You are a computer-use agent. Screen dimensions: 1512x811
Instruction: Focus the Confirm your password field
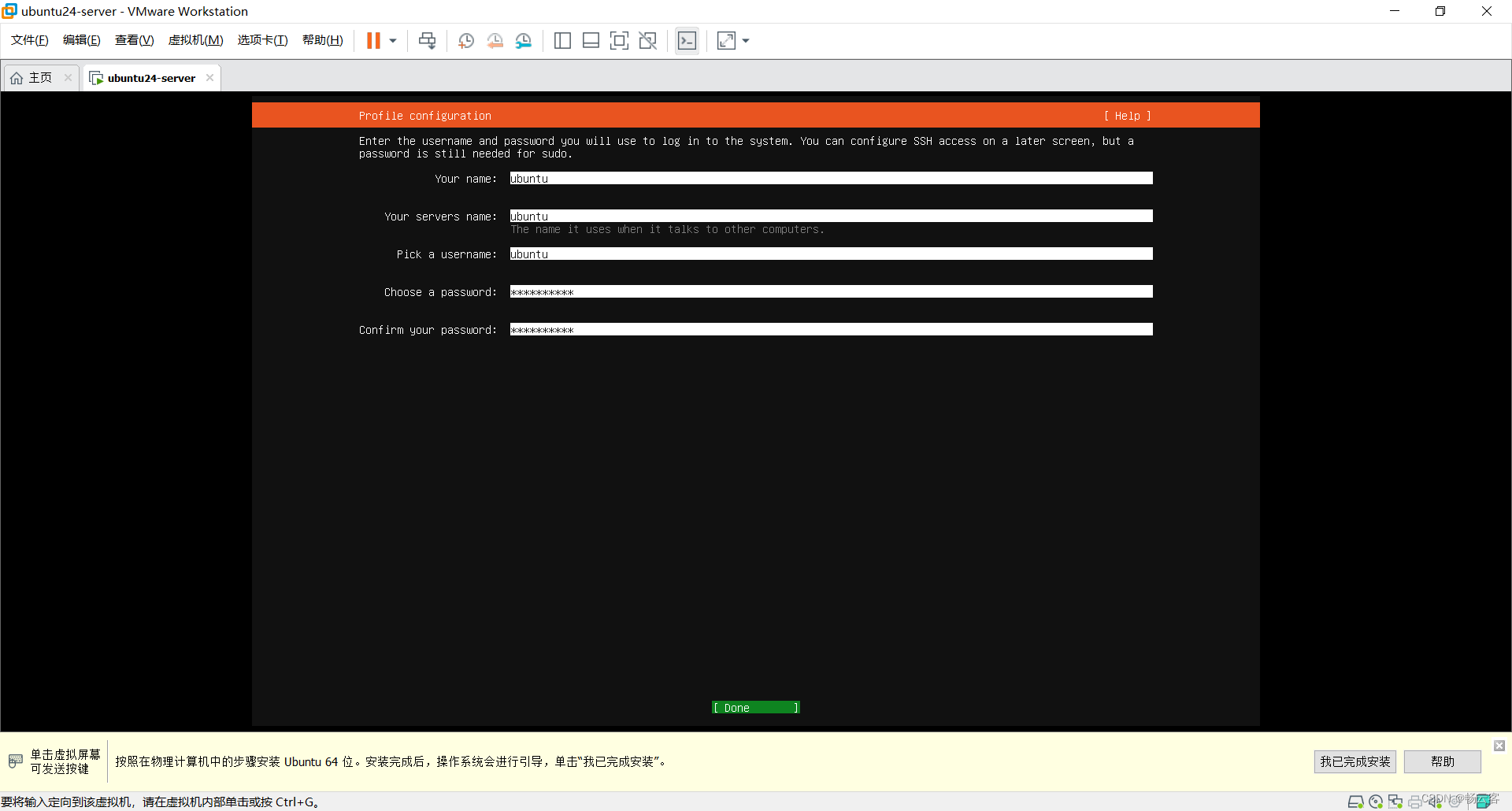point(832,330)
